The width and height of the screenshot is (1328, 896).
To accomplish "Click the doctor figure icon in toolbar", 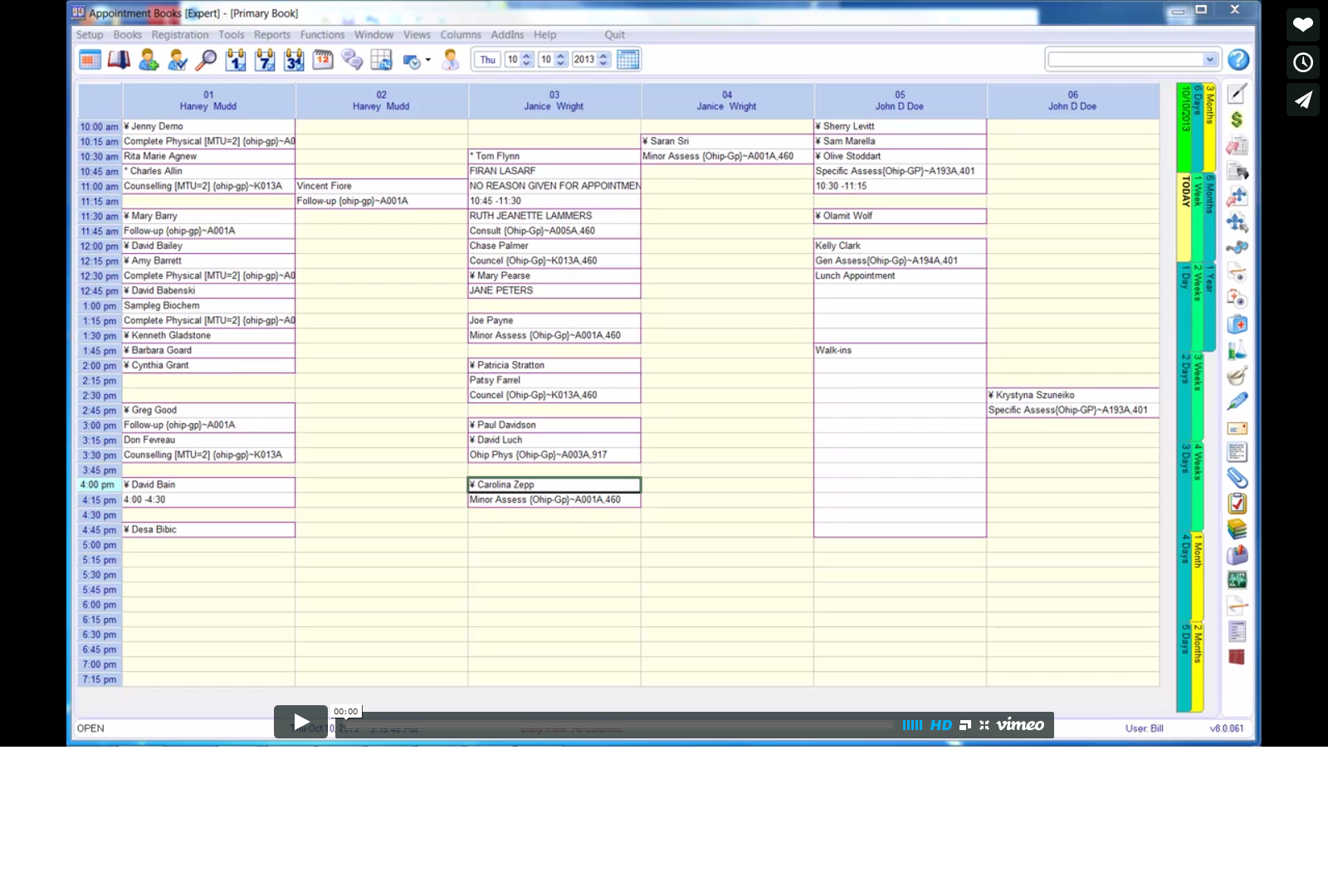I will [x=451, y=60].
